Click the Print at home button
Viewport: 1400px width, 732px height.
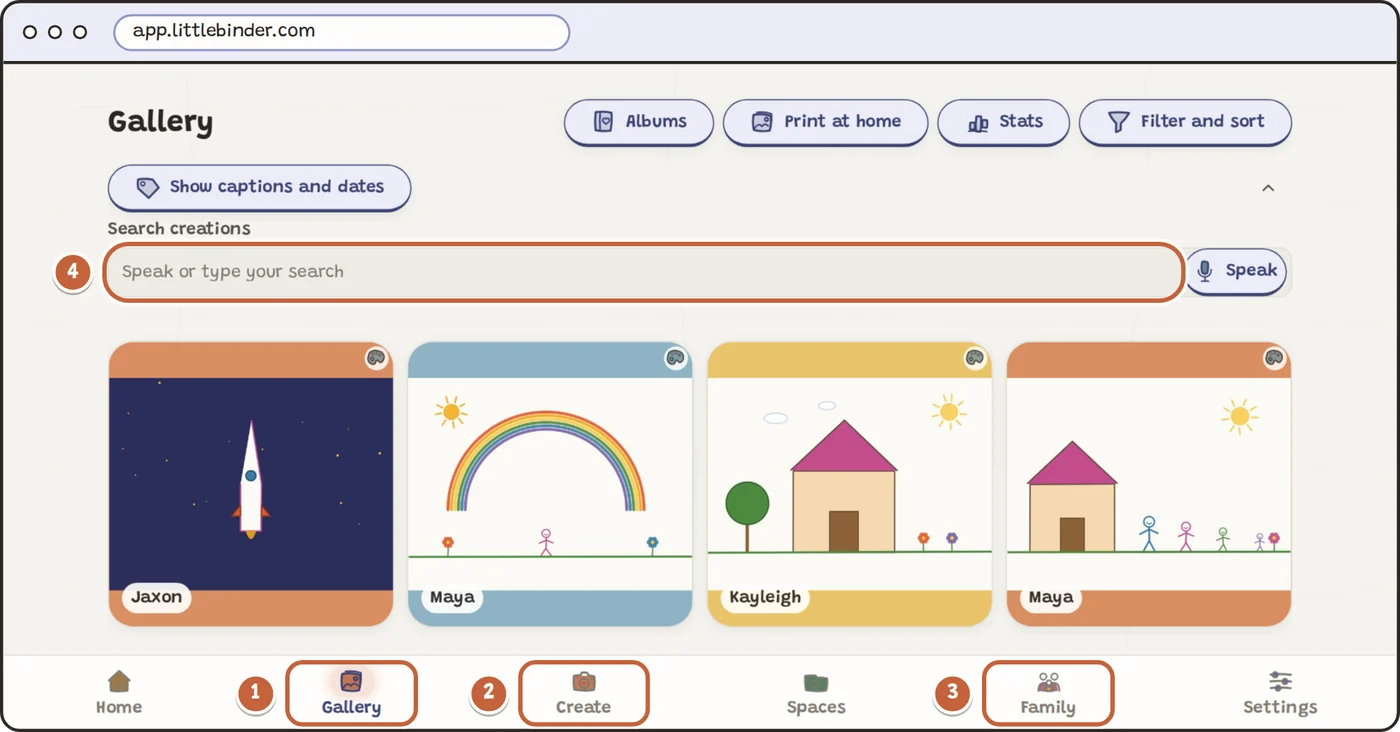click(825, 122)
